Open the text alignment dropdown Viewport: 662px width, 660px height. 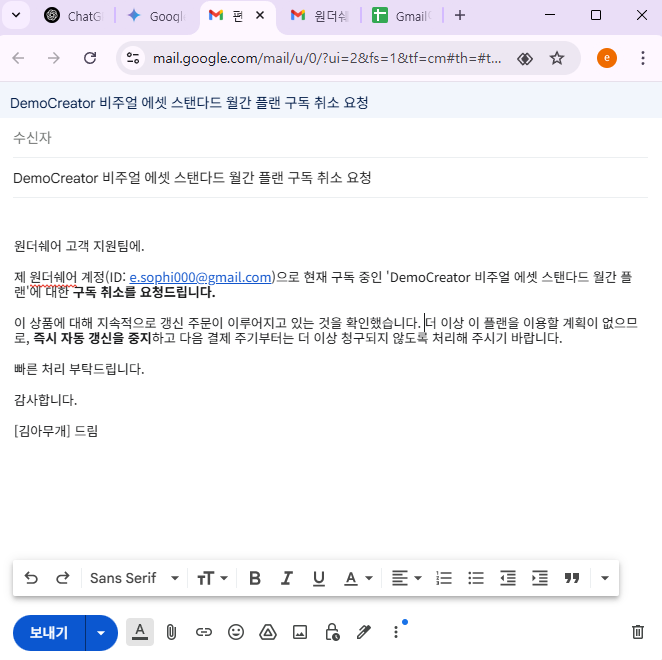point(406,578)
